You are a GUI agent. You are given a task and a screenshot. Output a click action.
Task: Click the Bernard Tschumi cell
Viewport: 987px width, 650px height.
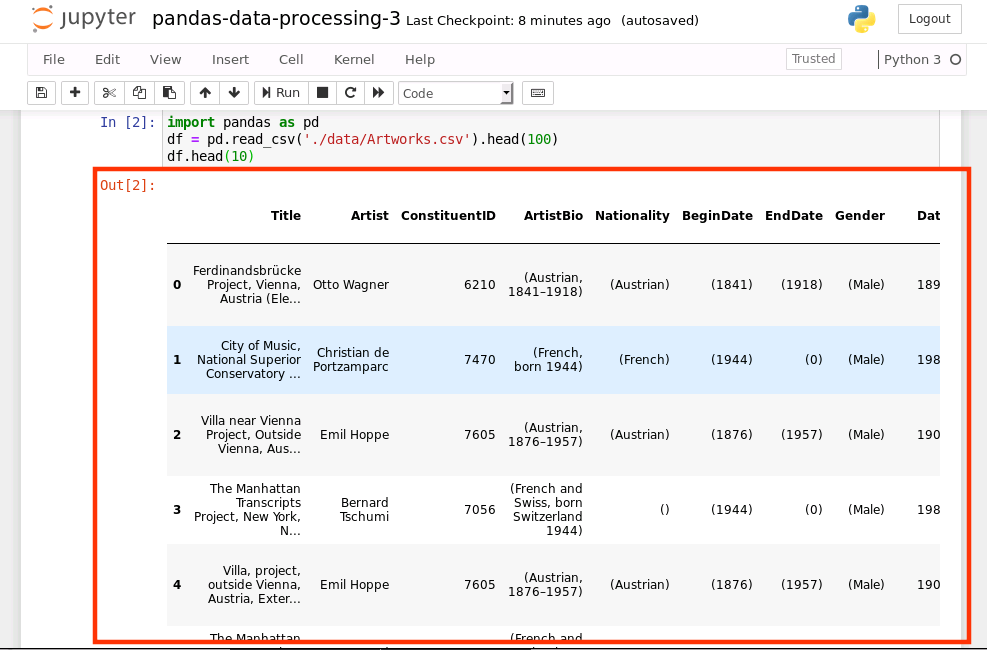tap(364, 510)
